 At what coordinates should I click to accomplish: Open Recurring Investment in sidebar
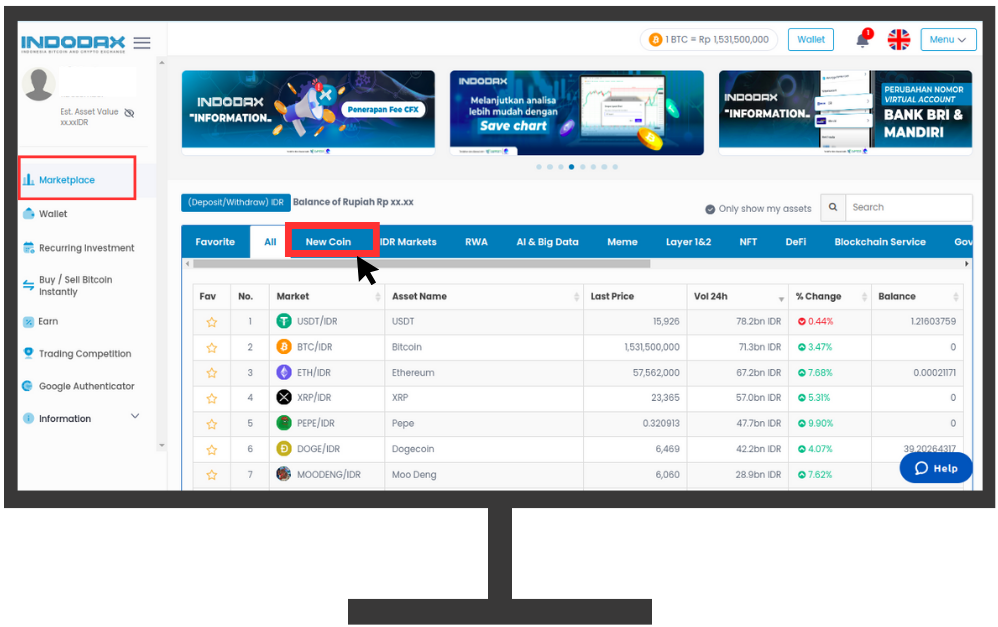(x=87, y=248)
